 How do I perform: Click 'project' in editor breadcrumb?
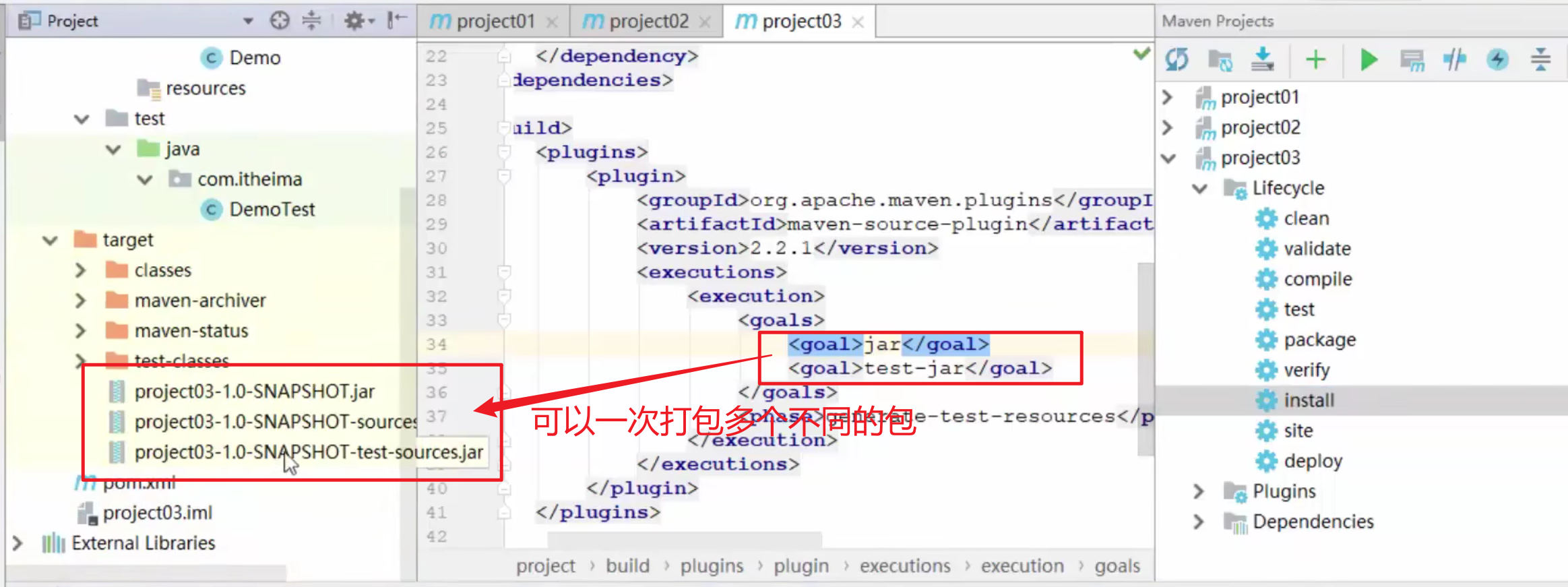tap(546, 566)
